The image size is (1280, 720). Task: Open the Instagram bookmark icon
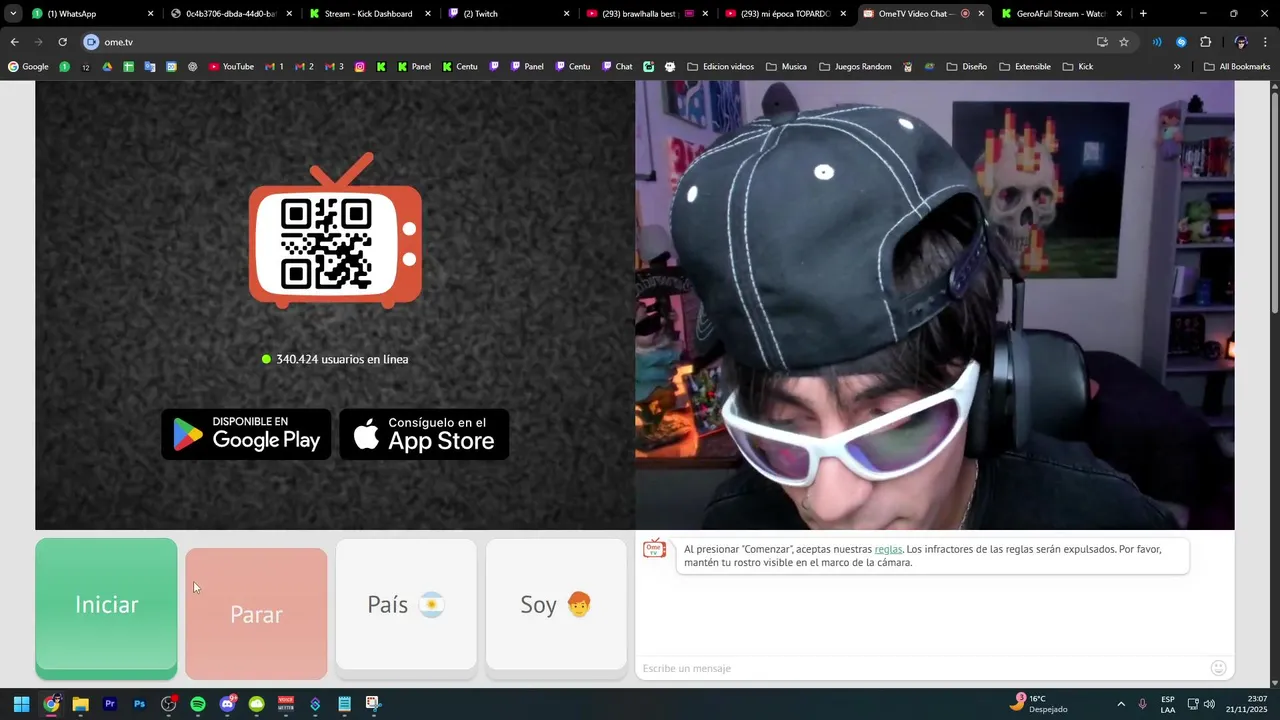tap(360, 67)
